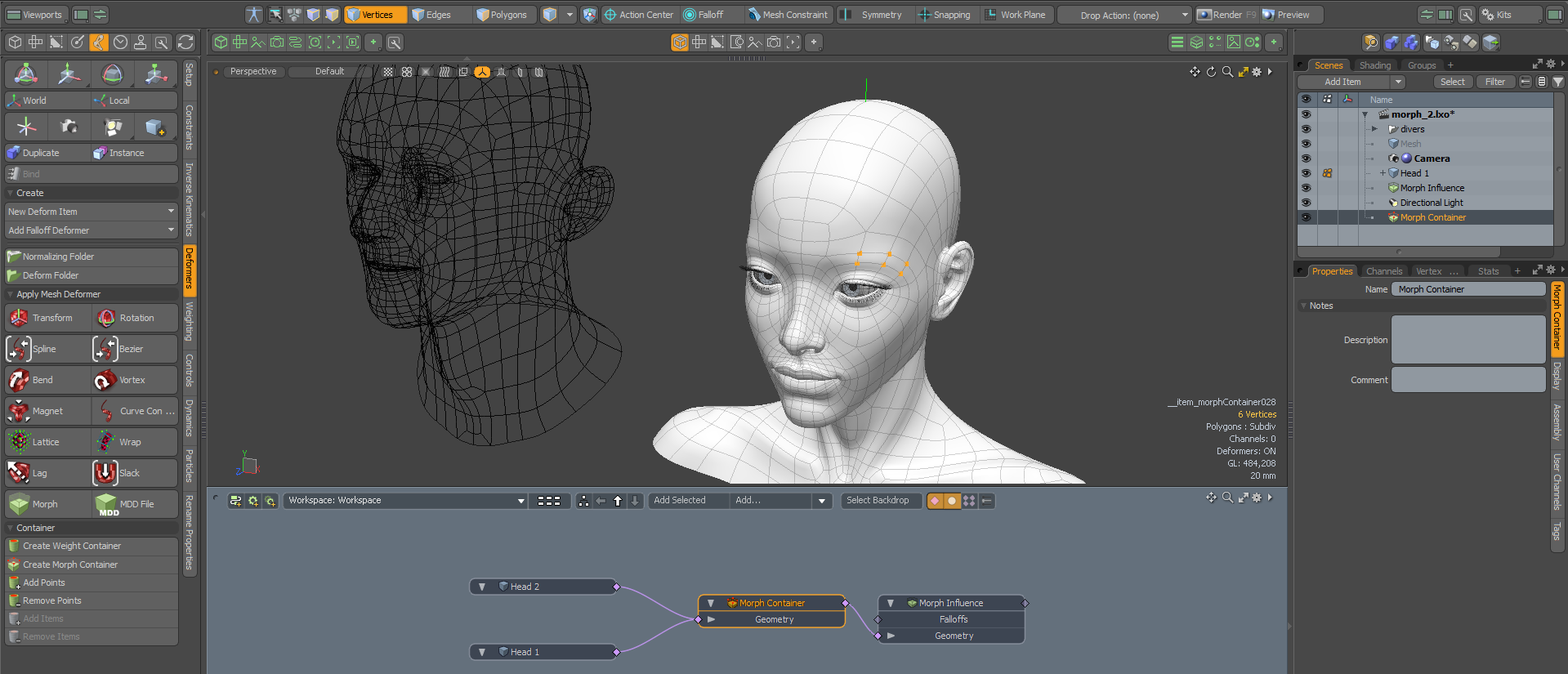
Task: Open the Channels tab
Action: (x=1383, y=271)
